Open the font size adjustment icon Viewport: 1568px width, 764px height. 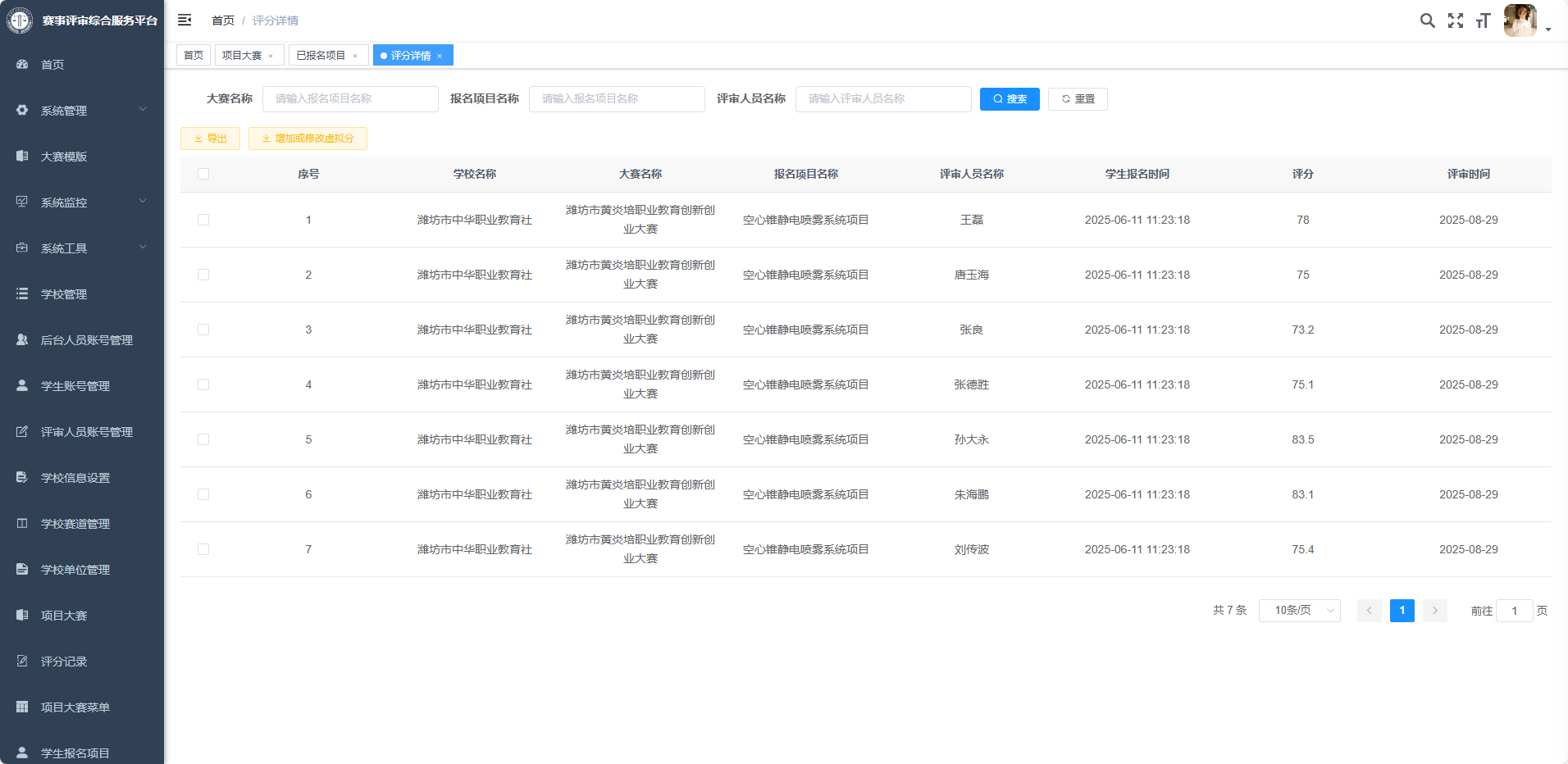pyautogui.click(x=1483, y=20)
